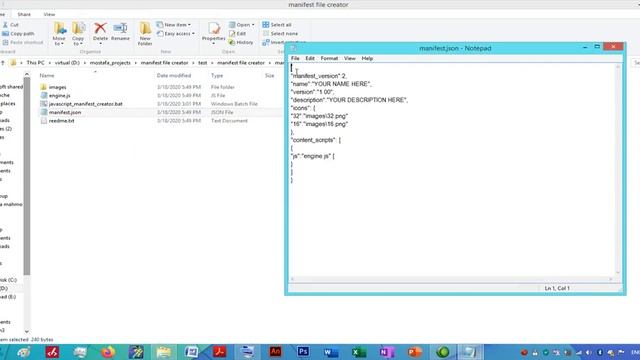Sort by the Type column header
This screenshot has height=360, width=640.
point(217,76)
